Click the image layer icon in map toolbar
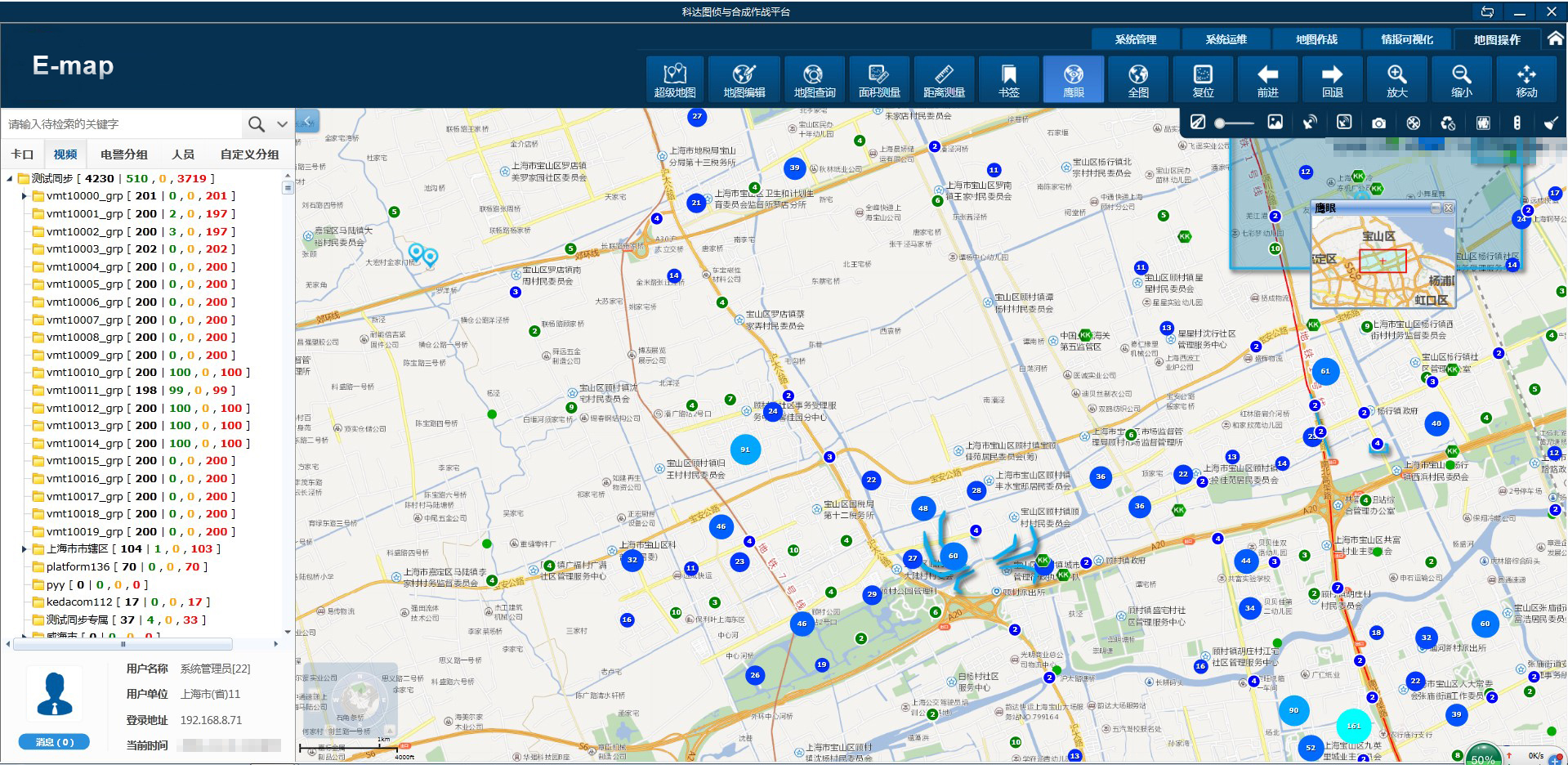Viewport: 1568px width, 765px height. click(x=1275, y=123)
